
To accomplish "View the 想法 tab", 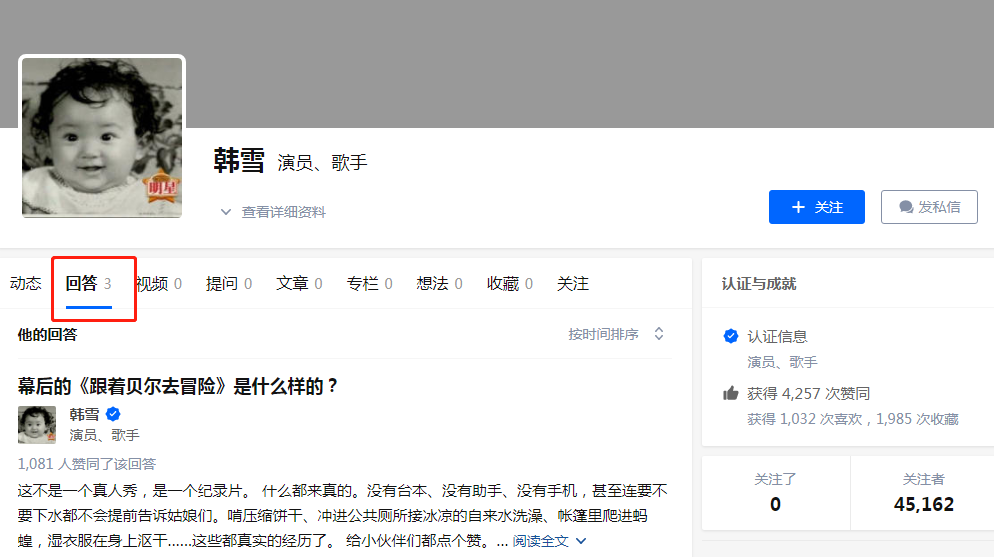I will pyautogui.click(x=439, y=284).
